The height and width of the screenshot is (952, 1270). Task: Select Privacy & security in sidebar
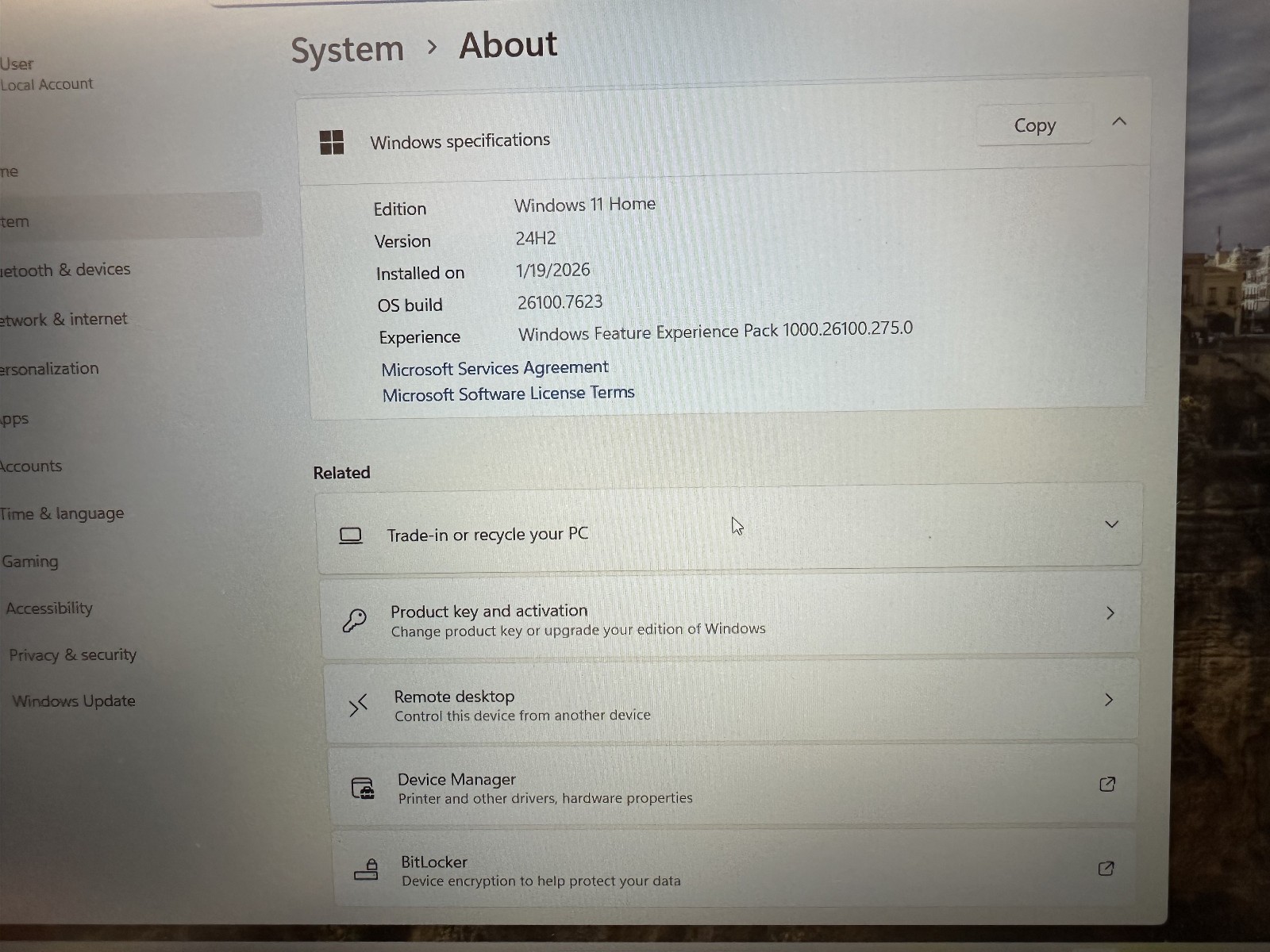[72, 654]
